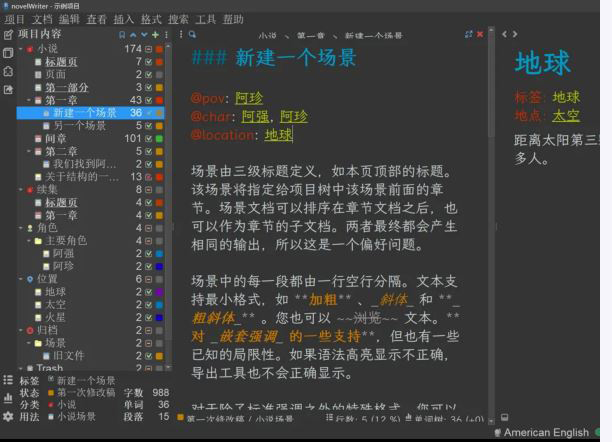612x442 pixels.
Task: Open writing statistics bar chart icon
Action: point(8,398)
